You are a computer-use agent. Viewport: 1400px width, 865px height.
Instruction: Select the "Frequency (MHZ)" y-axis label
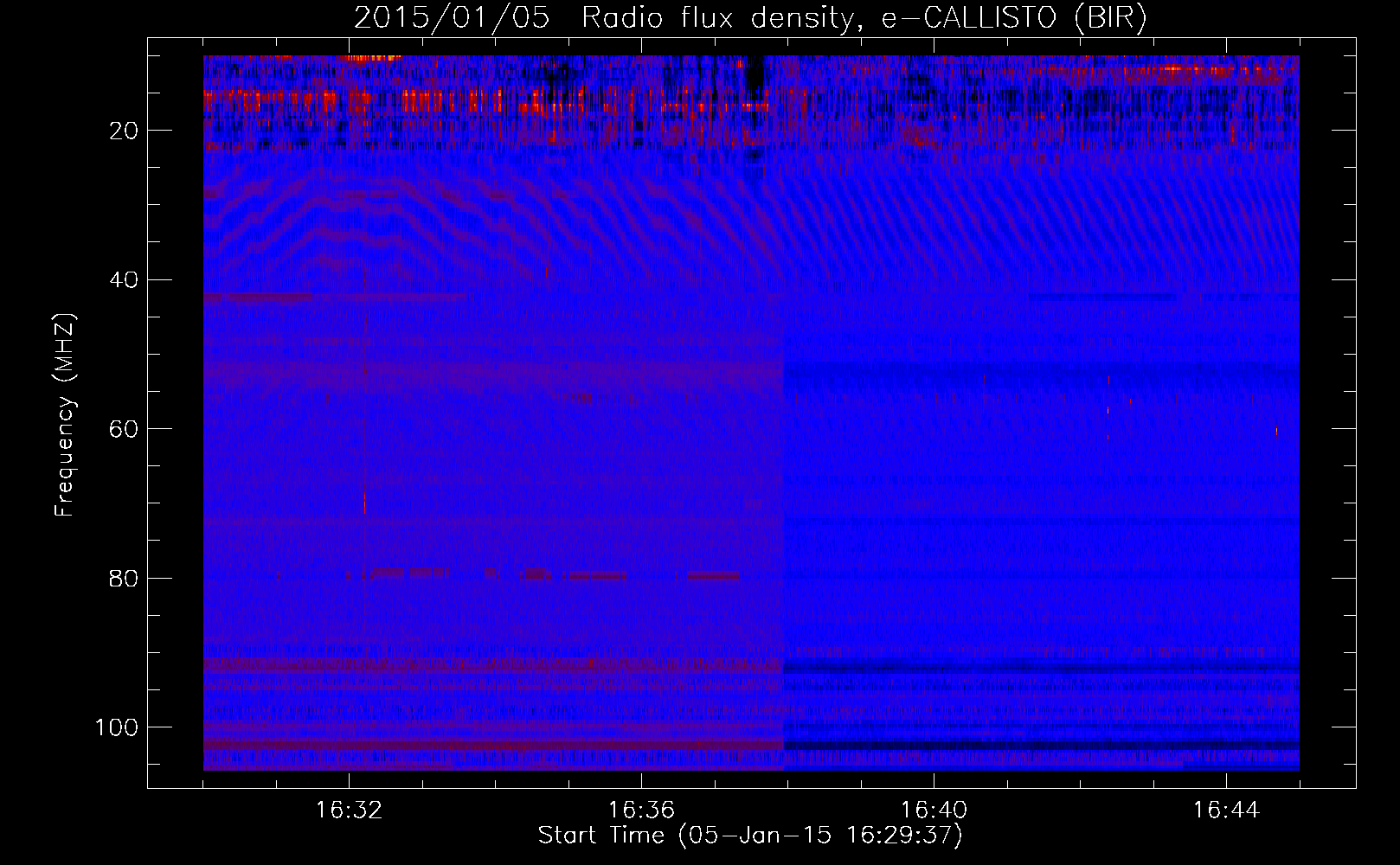pyautogui.click(x=65, y=415)
